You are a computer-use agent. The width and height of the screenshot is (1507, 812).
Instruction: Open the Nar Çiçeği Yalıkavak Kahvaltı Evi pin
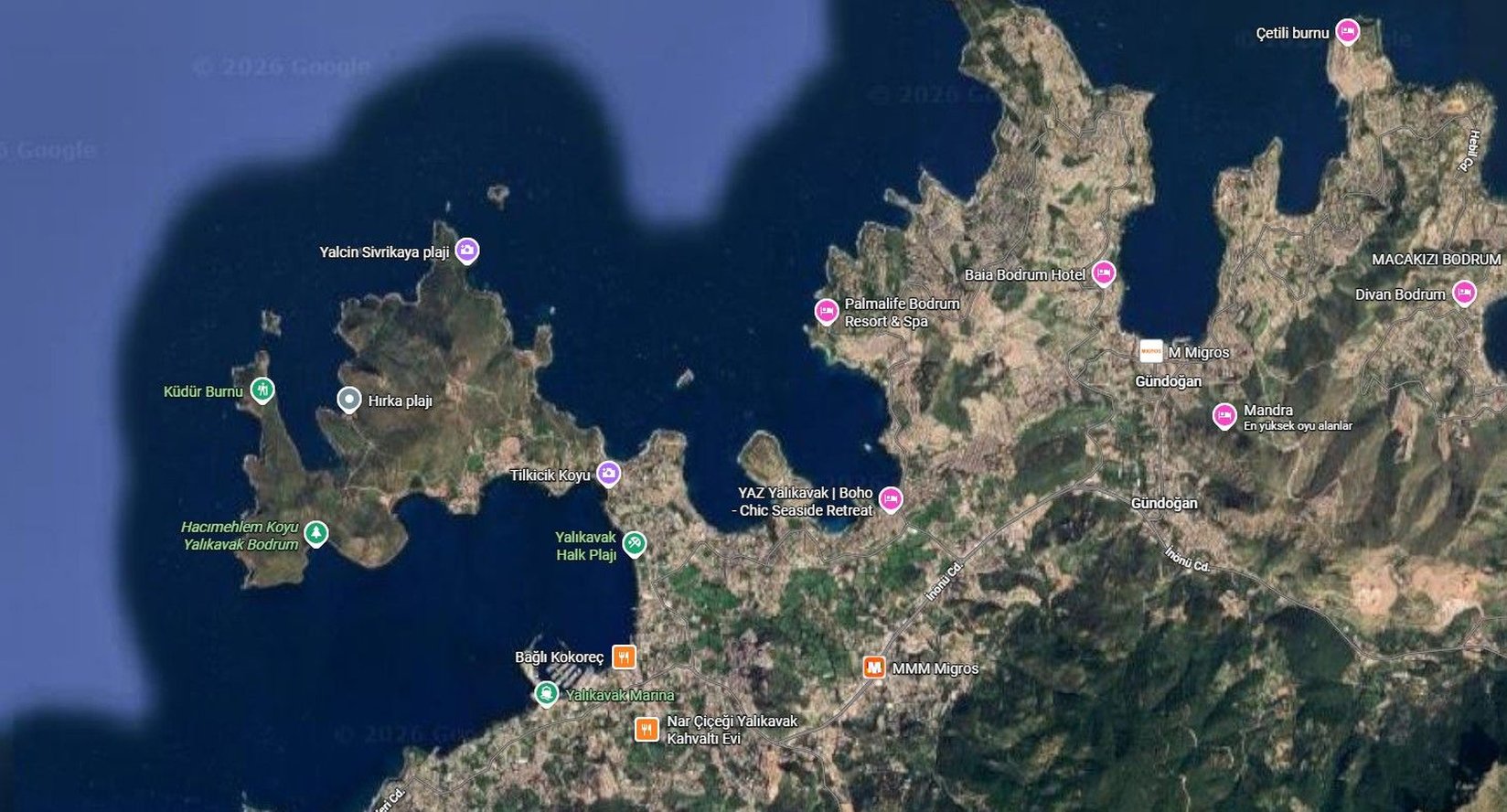[647, 729]
